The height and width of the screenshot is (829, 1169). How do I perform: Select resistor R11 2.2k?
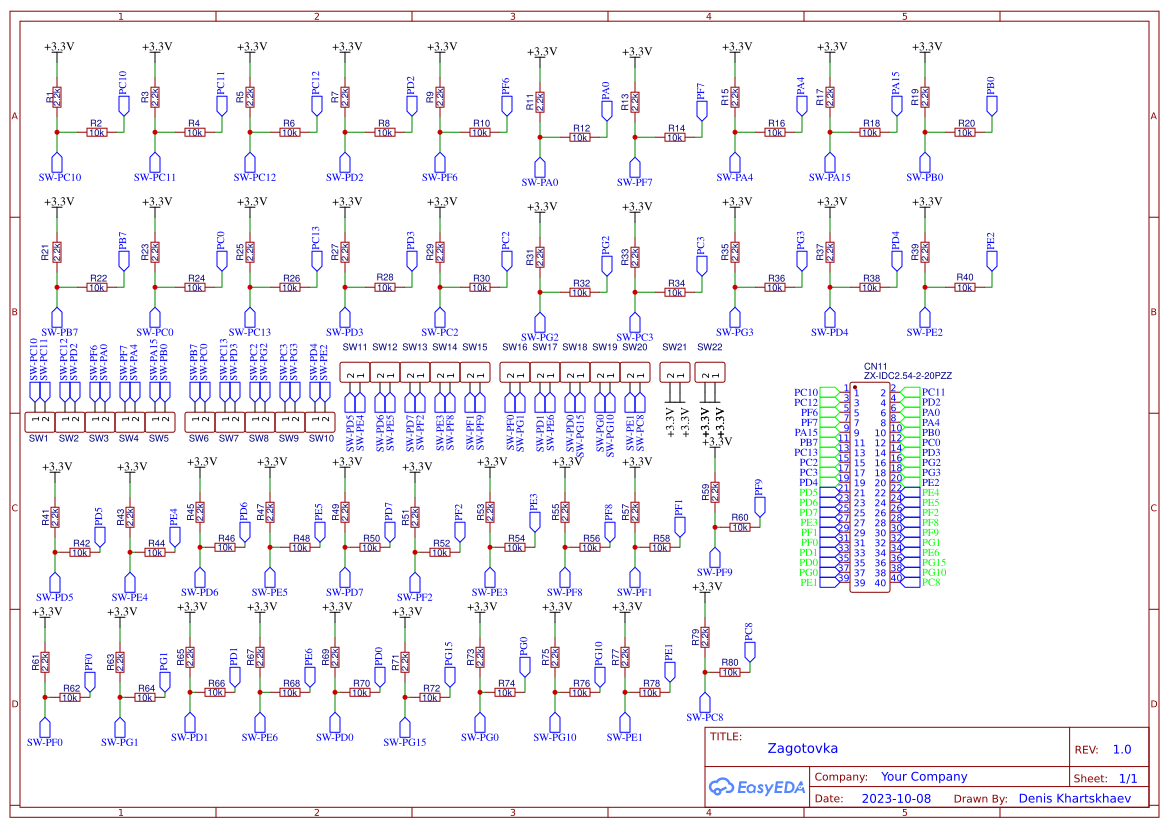pyautogui.click(x=540, y=102)
